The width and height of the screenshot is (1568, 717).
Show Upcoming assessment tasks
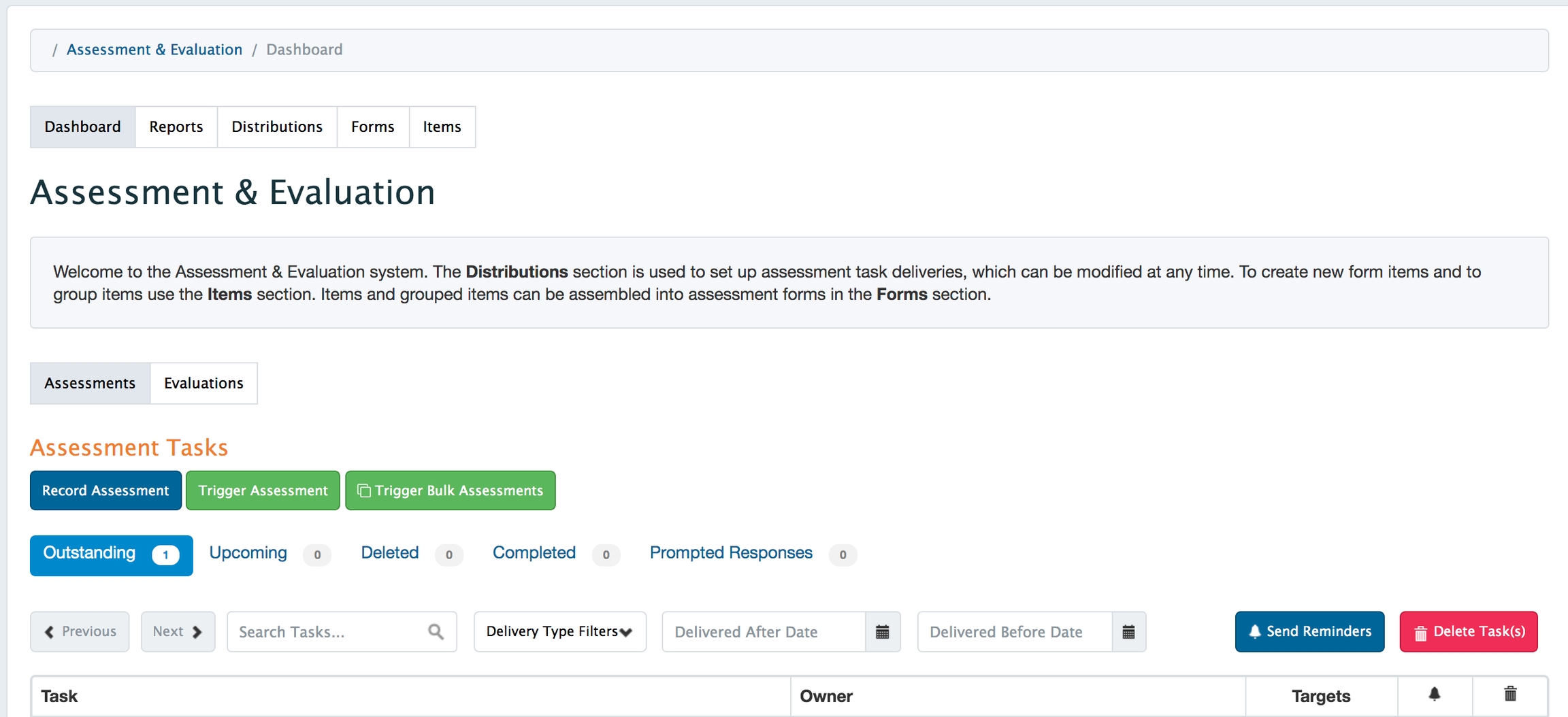(248, 553)
